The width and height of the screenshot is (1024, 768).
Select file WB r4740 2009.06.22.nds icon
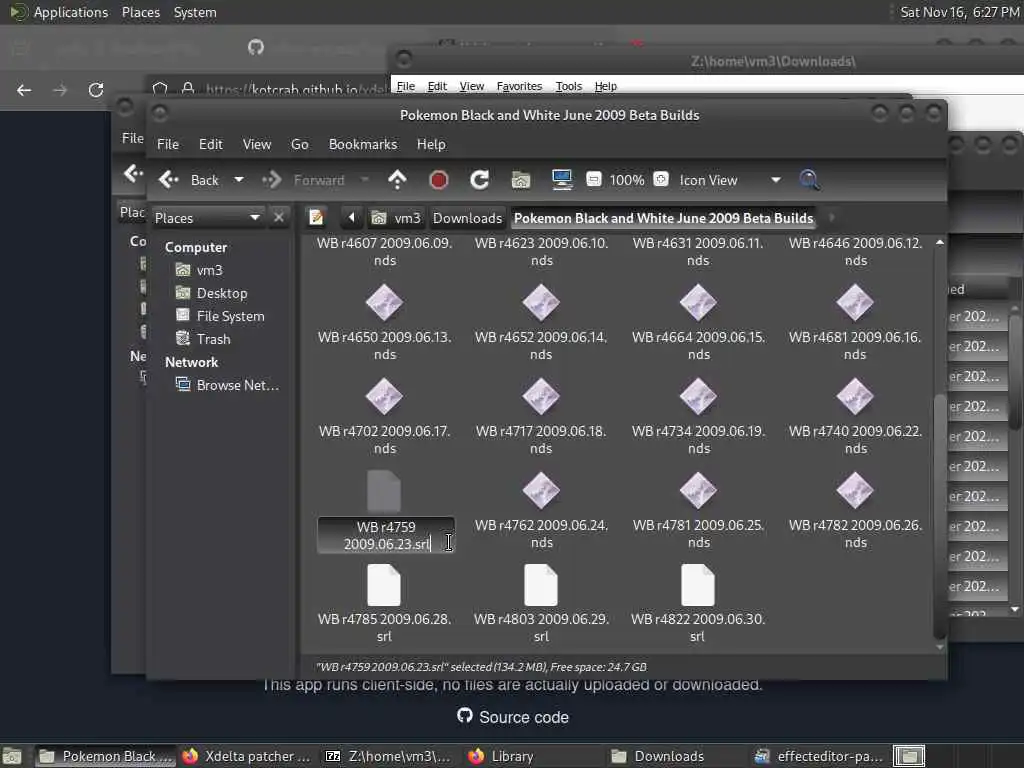tap(855, 397)
